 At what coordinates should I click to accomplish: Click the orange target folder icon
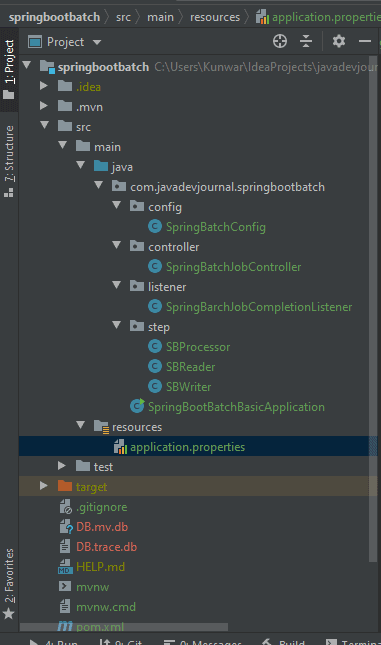pos(65,486)
